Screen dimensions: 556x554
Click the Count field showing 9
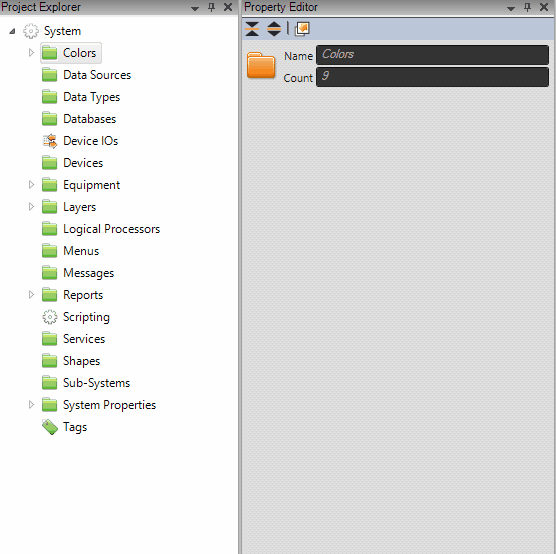coord(432,77)
